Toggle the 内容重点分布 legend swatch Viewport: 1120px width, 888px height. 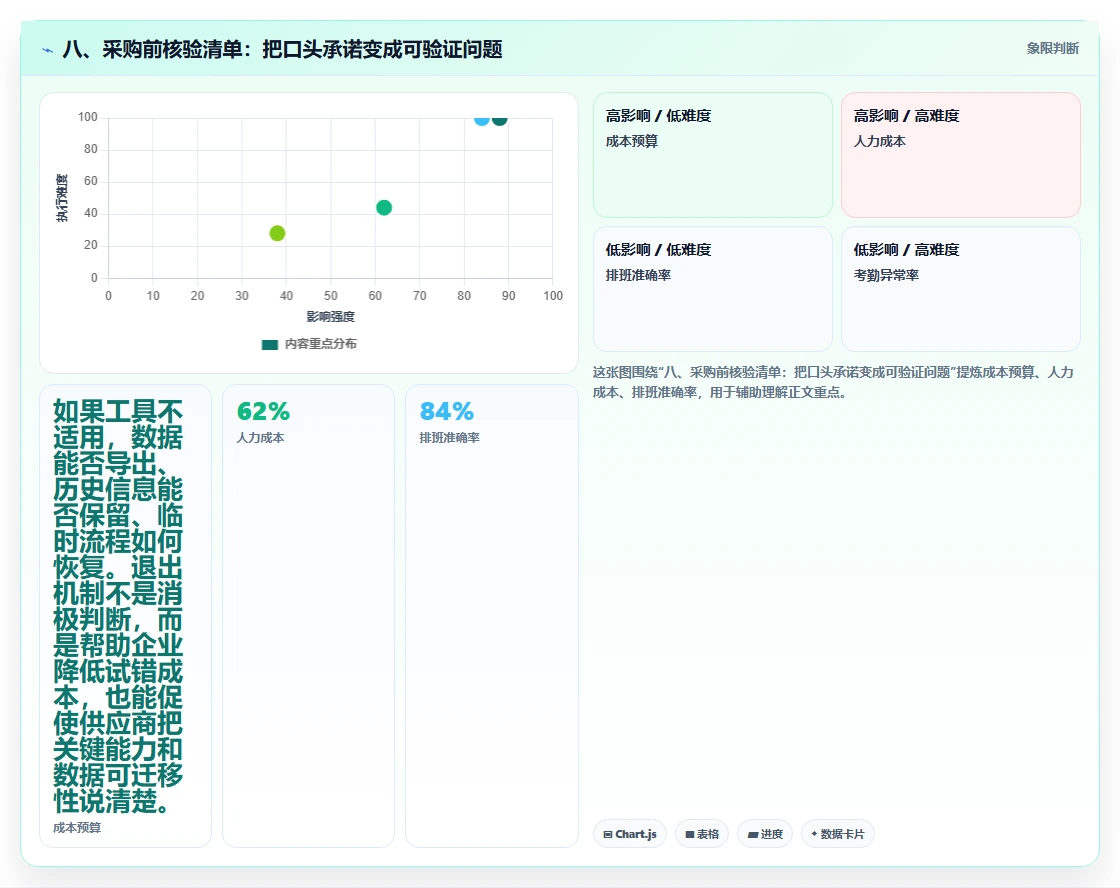(269, 344)
